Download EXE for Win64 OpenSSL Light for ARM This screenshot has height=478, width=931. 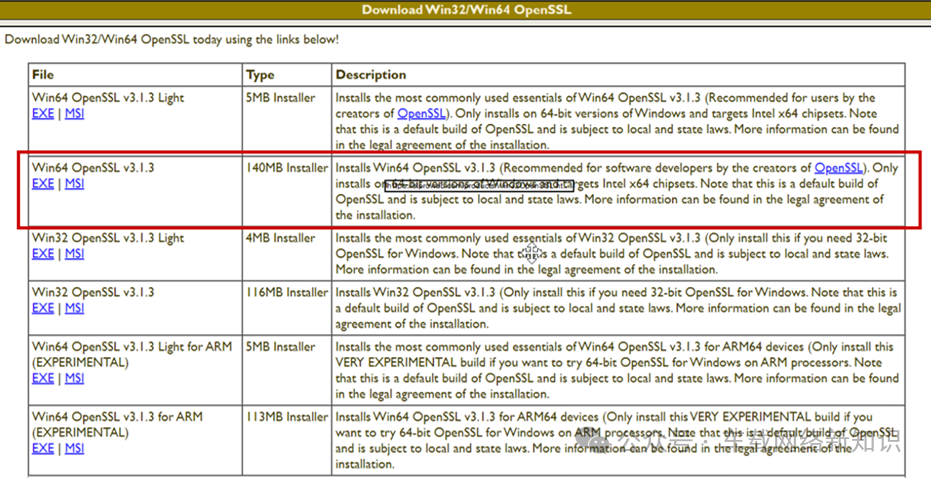click(x=43, y=378)
